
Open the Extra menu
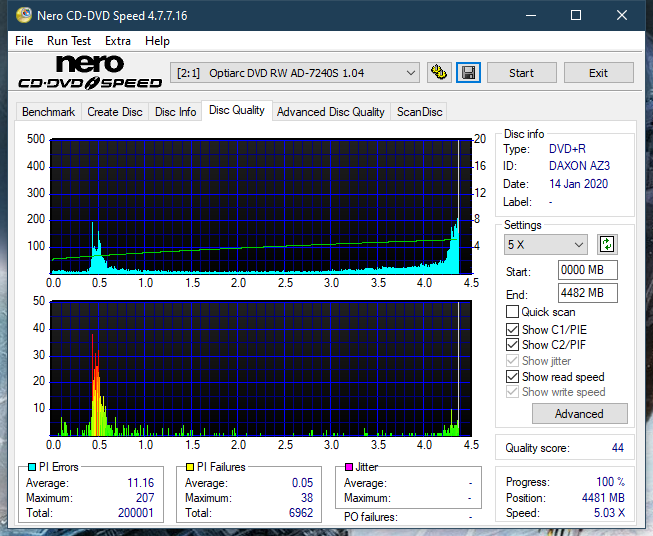pos(118,41)
